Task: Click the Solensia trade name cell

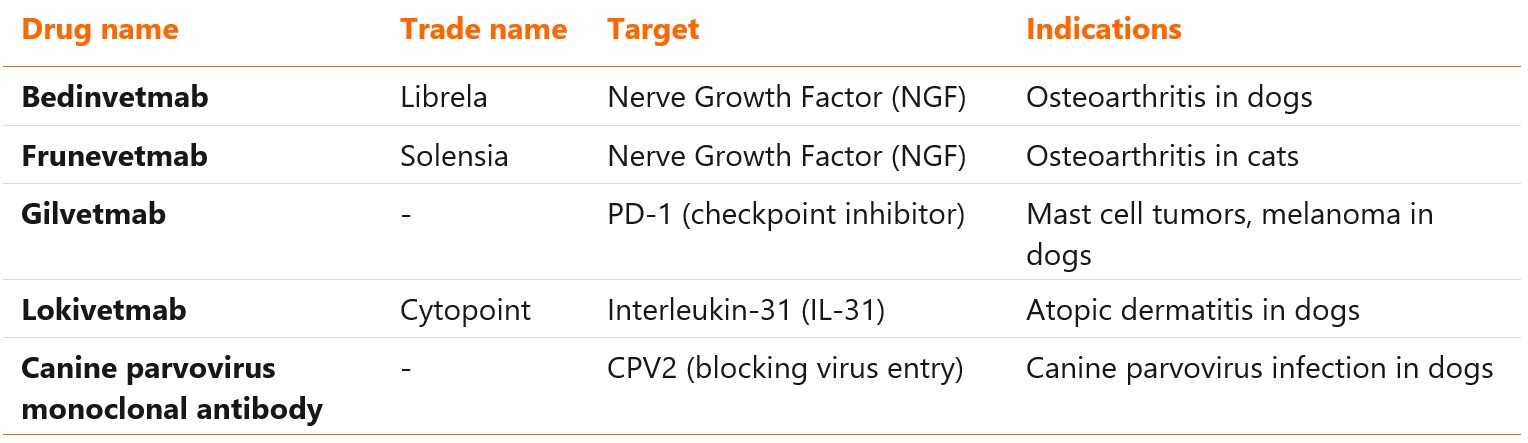Action: pyautogui.click(x=454, y=156)
